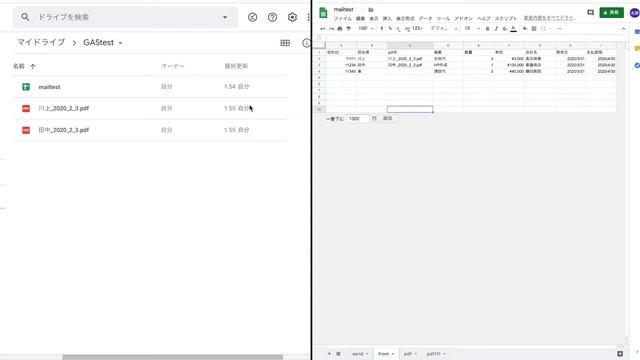
Task: Expand the GAStest folder dropdown
Action: pos(120,43)
